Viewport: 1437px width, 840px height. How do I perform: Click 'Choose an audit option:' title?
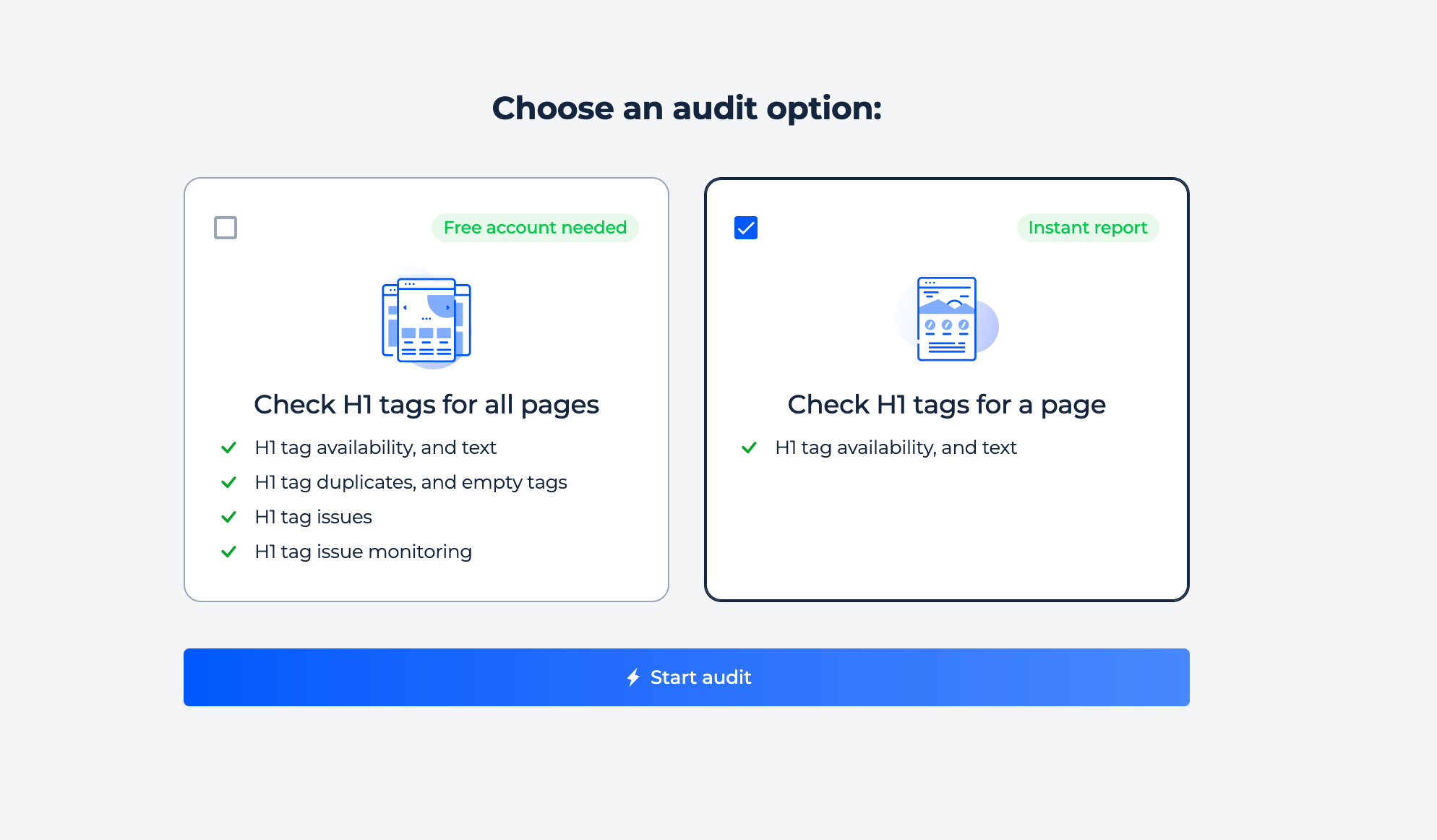pos(687,108)
